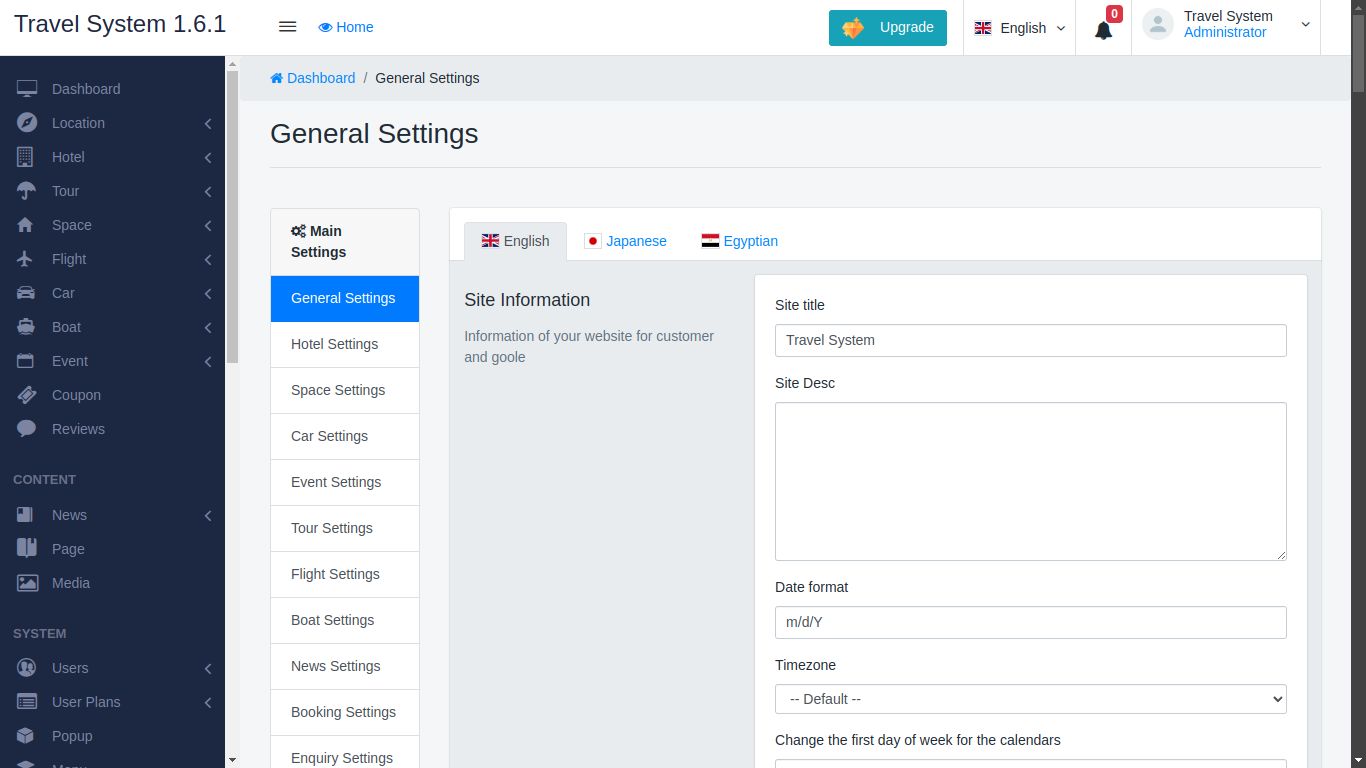Click the Dashboard breadcrumb link
Screen dimensions: 1366x768
[x=313, y=78]
